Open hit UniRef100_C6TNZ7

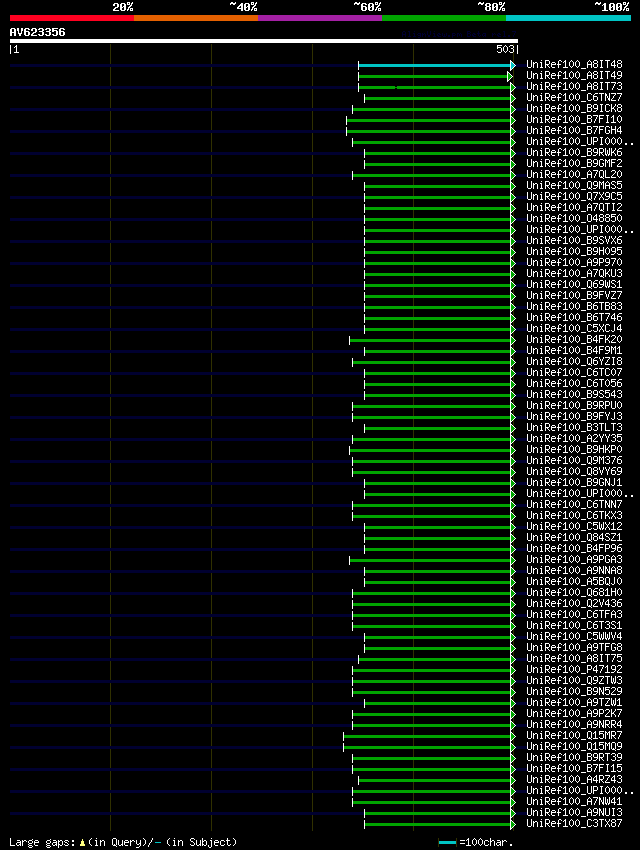click(574, 98)
